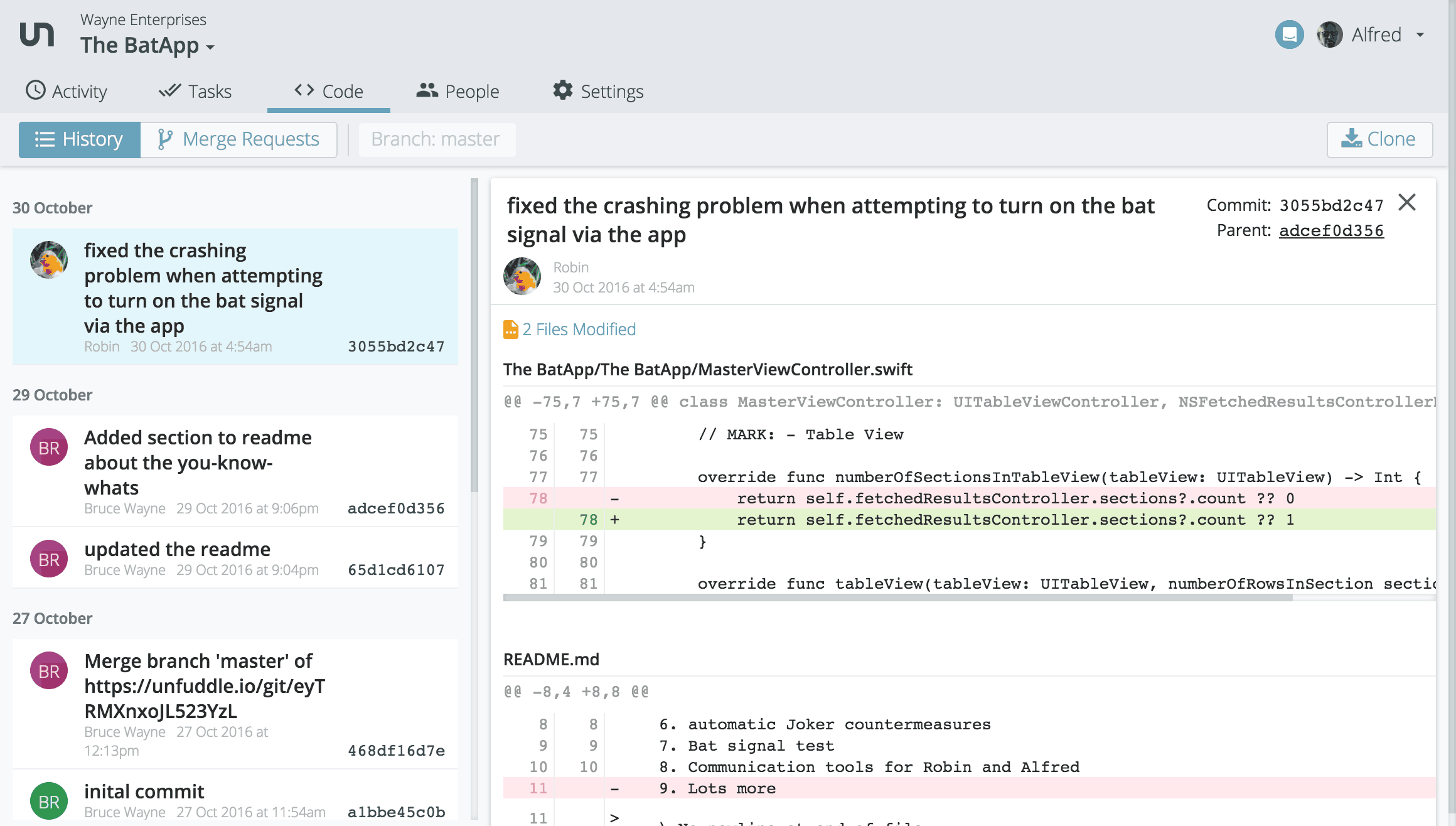Open the Alfred user menu arrow
The height and width of the screenshot is (826, 1456).
1420,35
